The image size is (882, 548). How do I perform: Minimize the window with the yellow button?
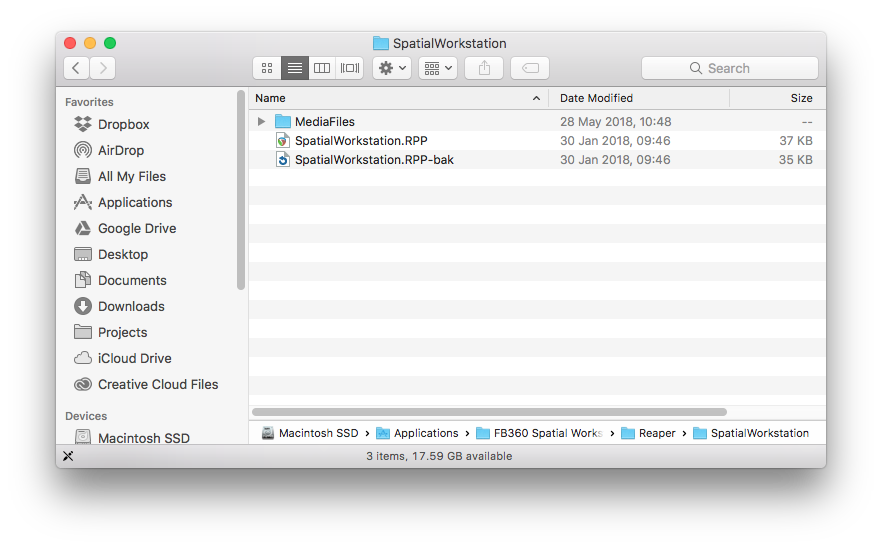tap(90, 43)
